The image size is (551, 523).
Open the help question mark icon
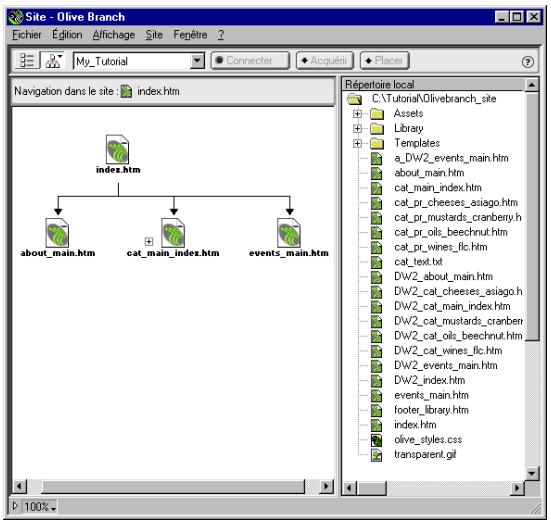[x=527, y=62]
